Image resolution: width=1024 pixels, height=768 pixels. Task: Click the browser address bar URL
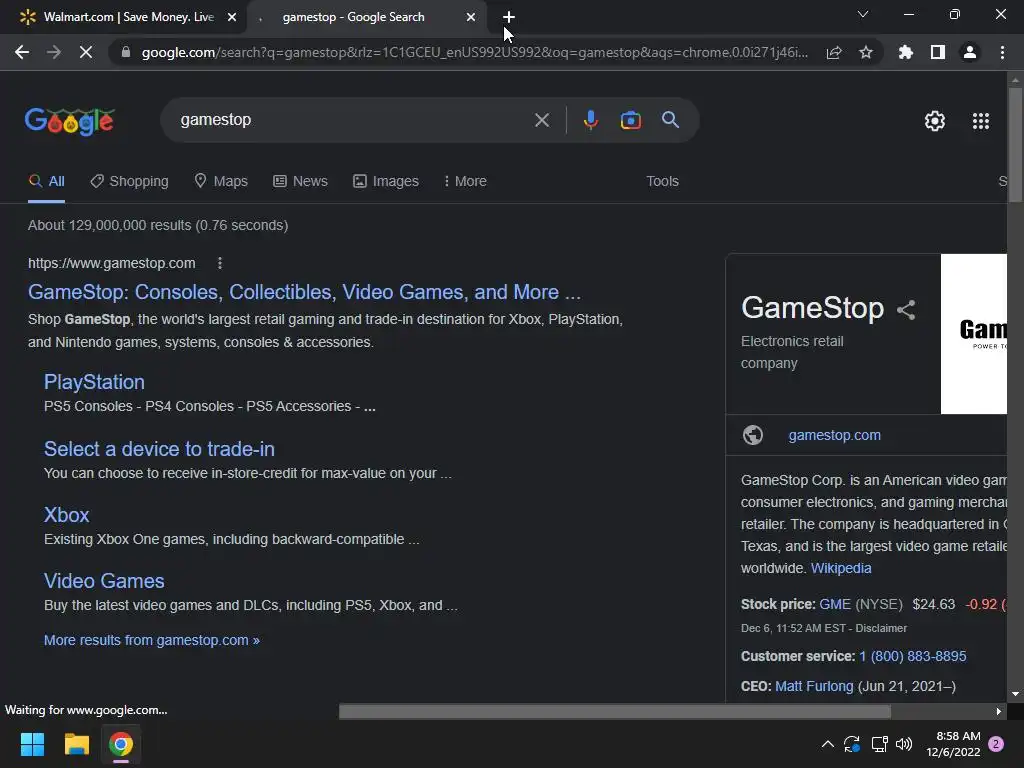click(x=475, y=52)
